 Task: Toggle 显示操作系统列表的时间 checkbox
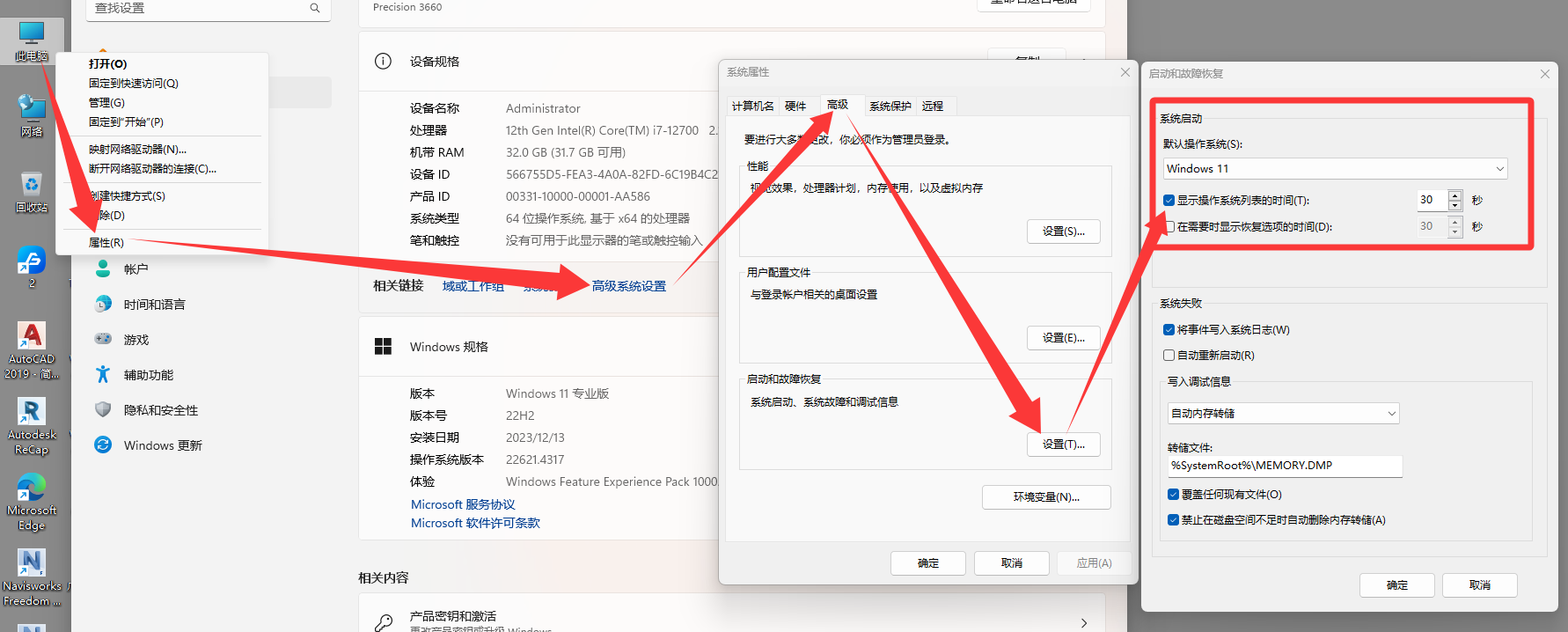[1169, 201]
